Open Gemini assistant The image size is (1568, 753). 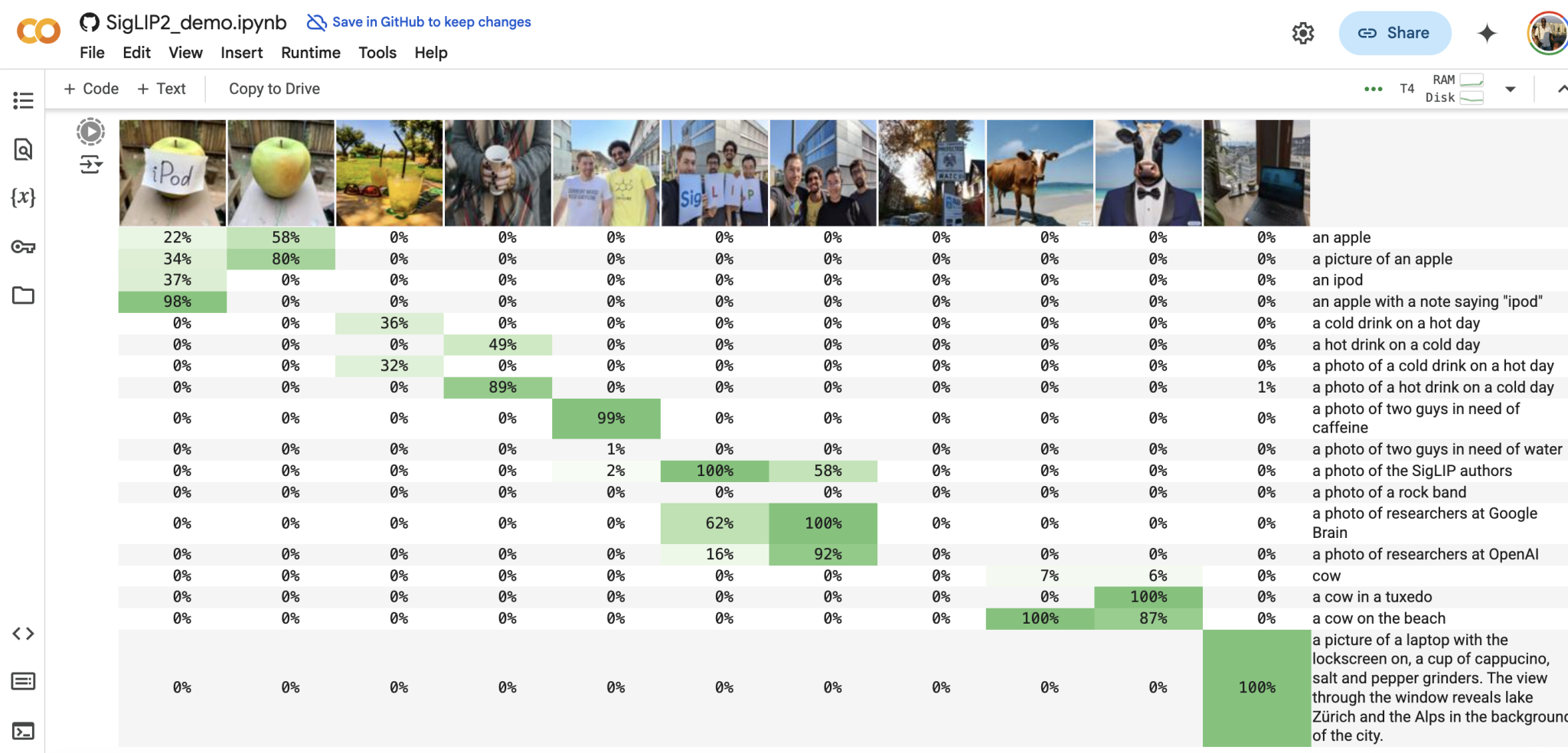1486,33
